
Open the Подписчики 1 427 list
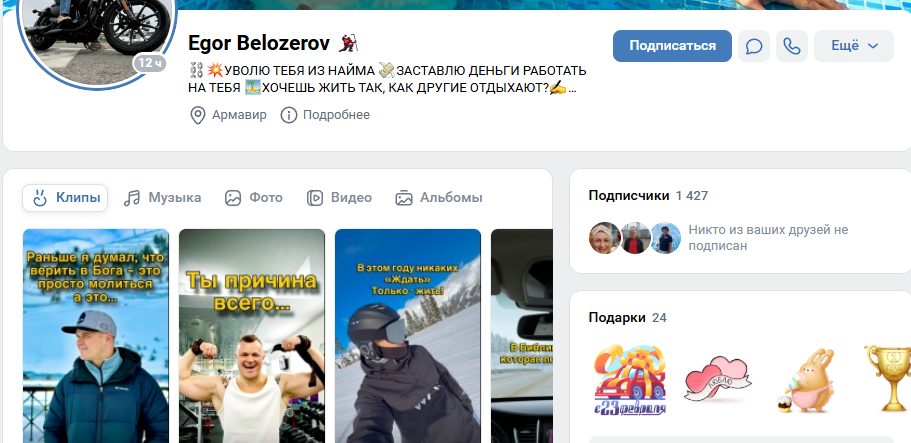(648, 195)
